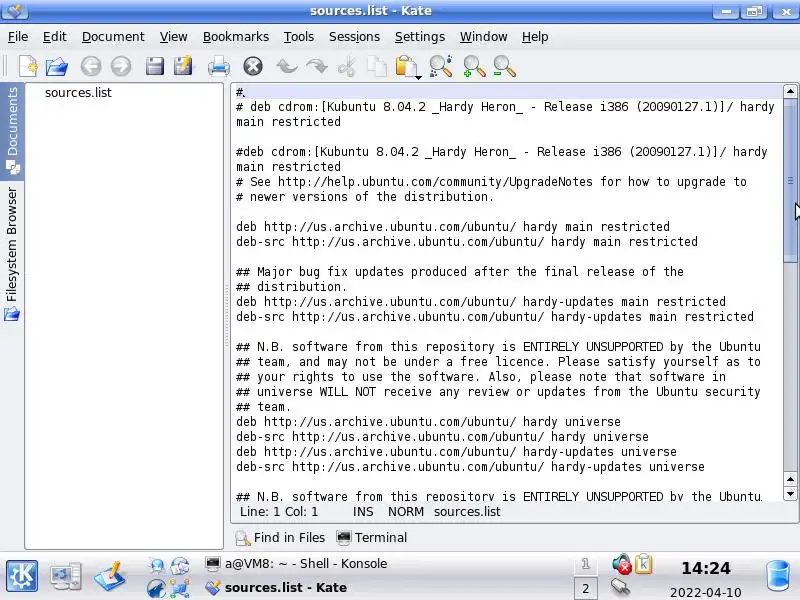
Task: Zoom out with the minus magnifier icon
Action: [x=505, y=67]
